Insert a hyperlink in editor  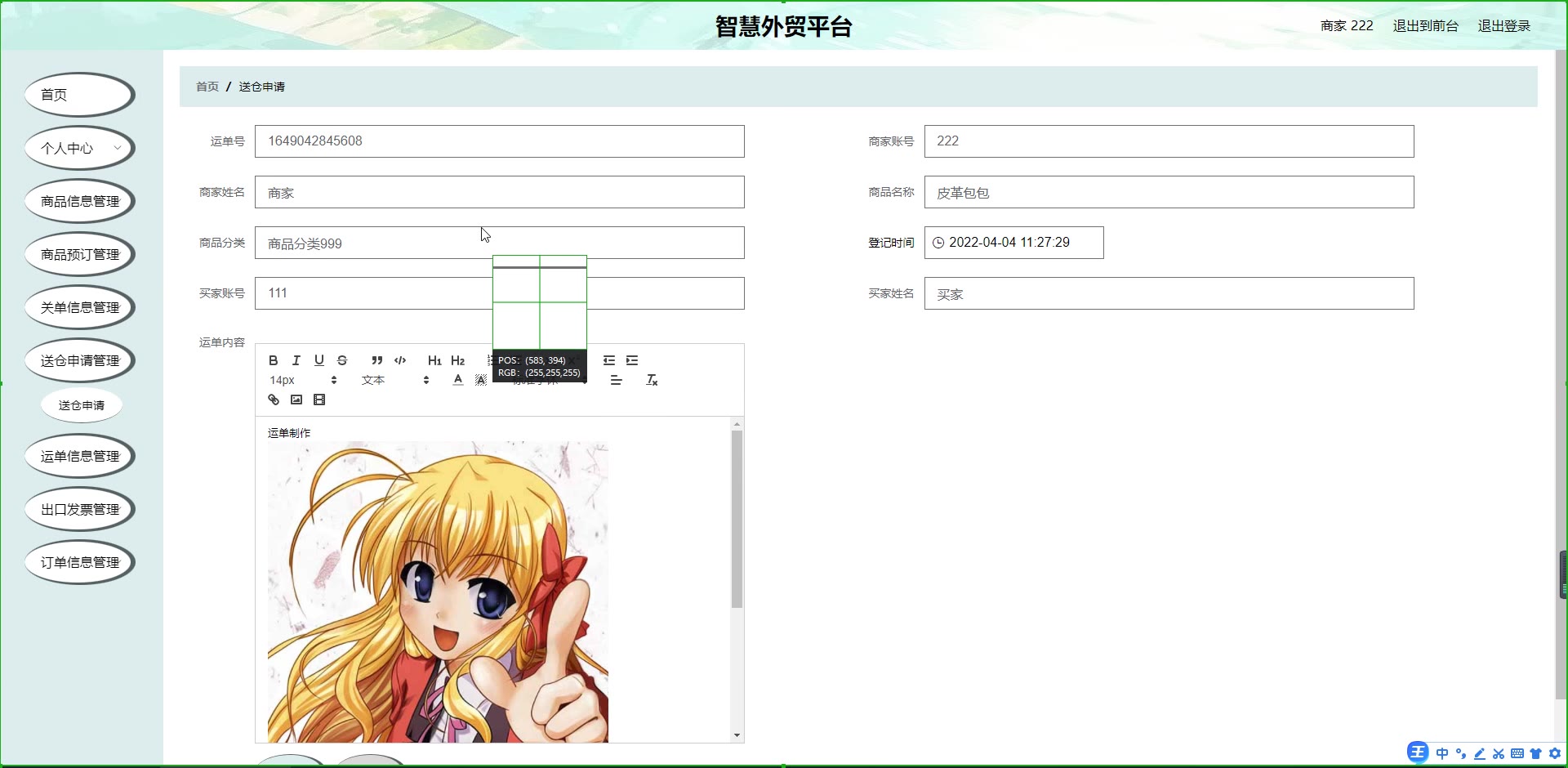coord(274,400)
